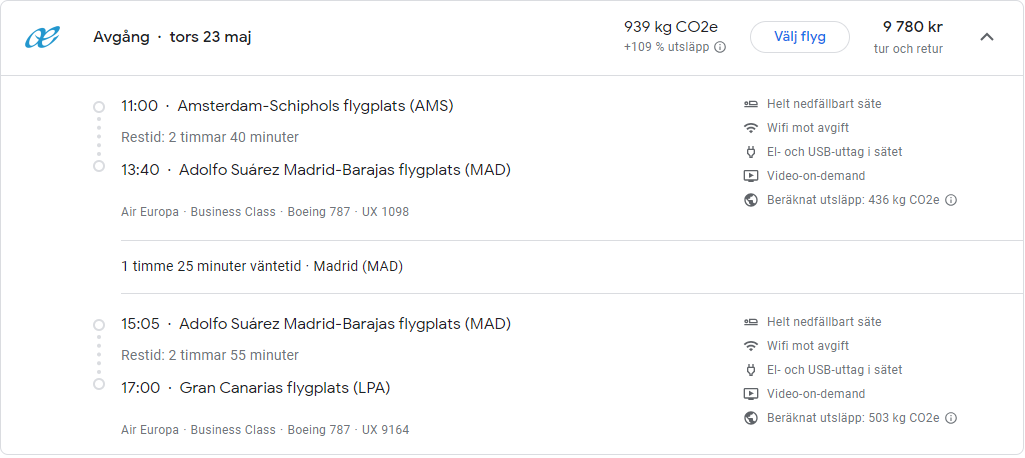Click info icon next to 503 kg CO2e

pos(951,418)
